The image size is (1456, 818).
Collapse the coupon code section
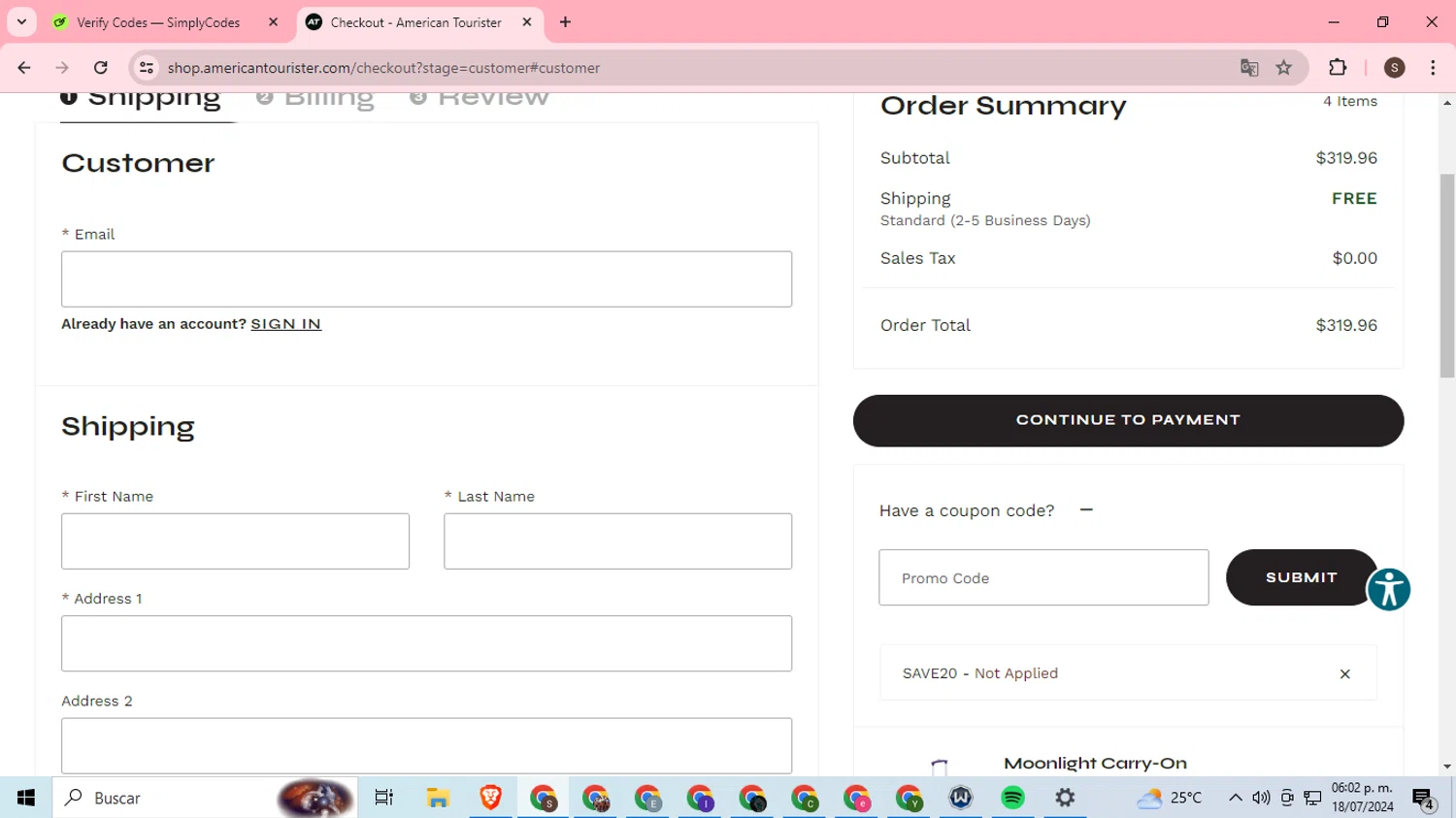coord(1086,510)
